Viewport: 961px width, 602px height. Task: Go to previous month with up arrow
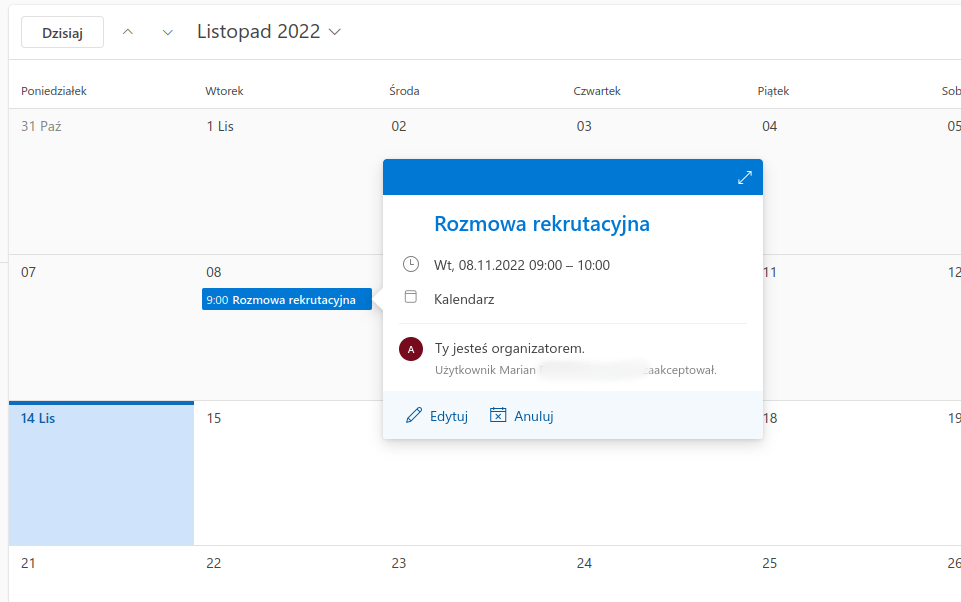pyautogui.click(x=127, y=32)
